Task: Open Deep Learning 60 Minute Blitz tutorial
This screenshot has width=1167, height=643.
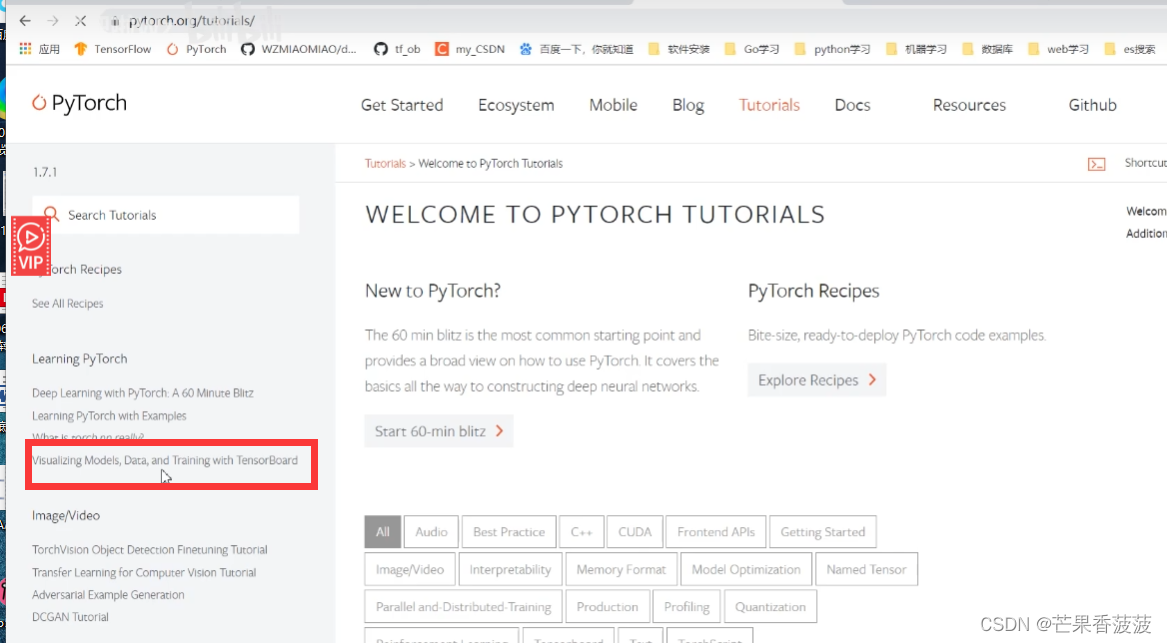Action: [143, 393]
